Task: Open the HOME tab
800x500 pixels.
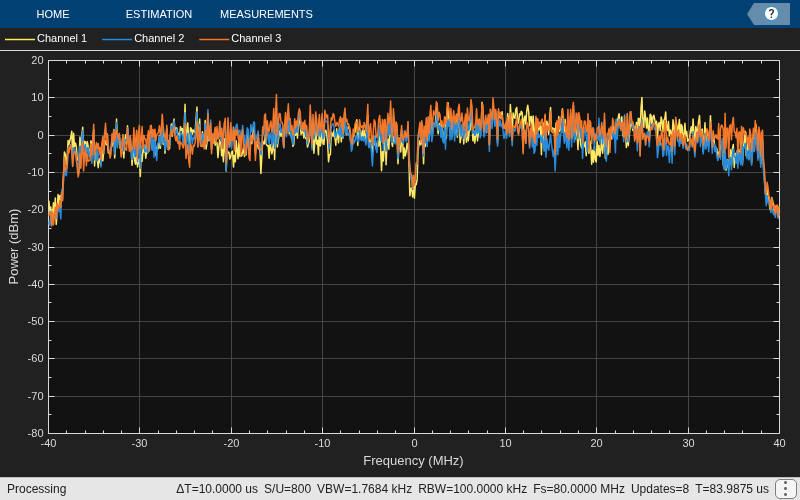Action: [x=53, y=14]
